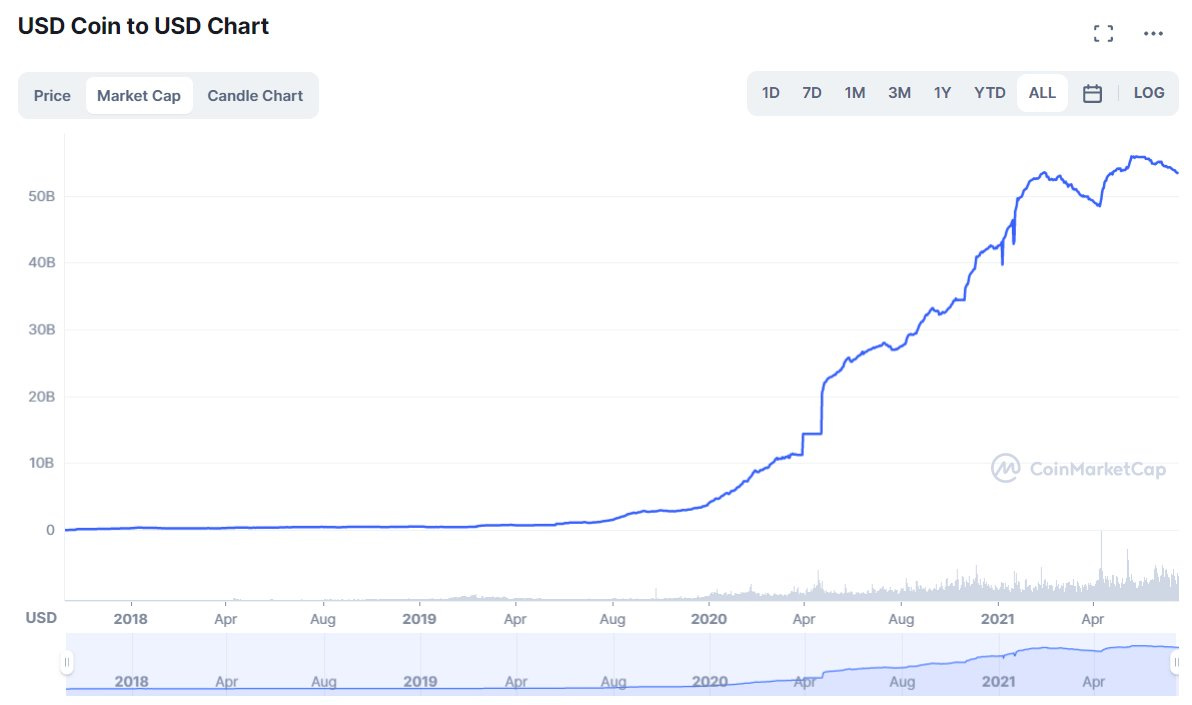
Task: Switch to the Price tab
Action: click(52, 96)
